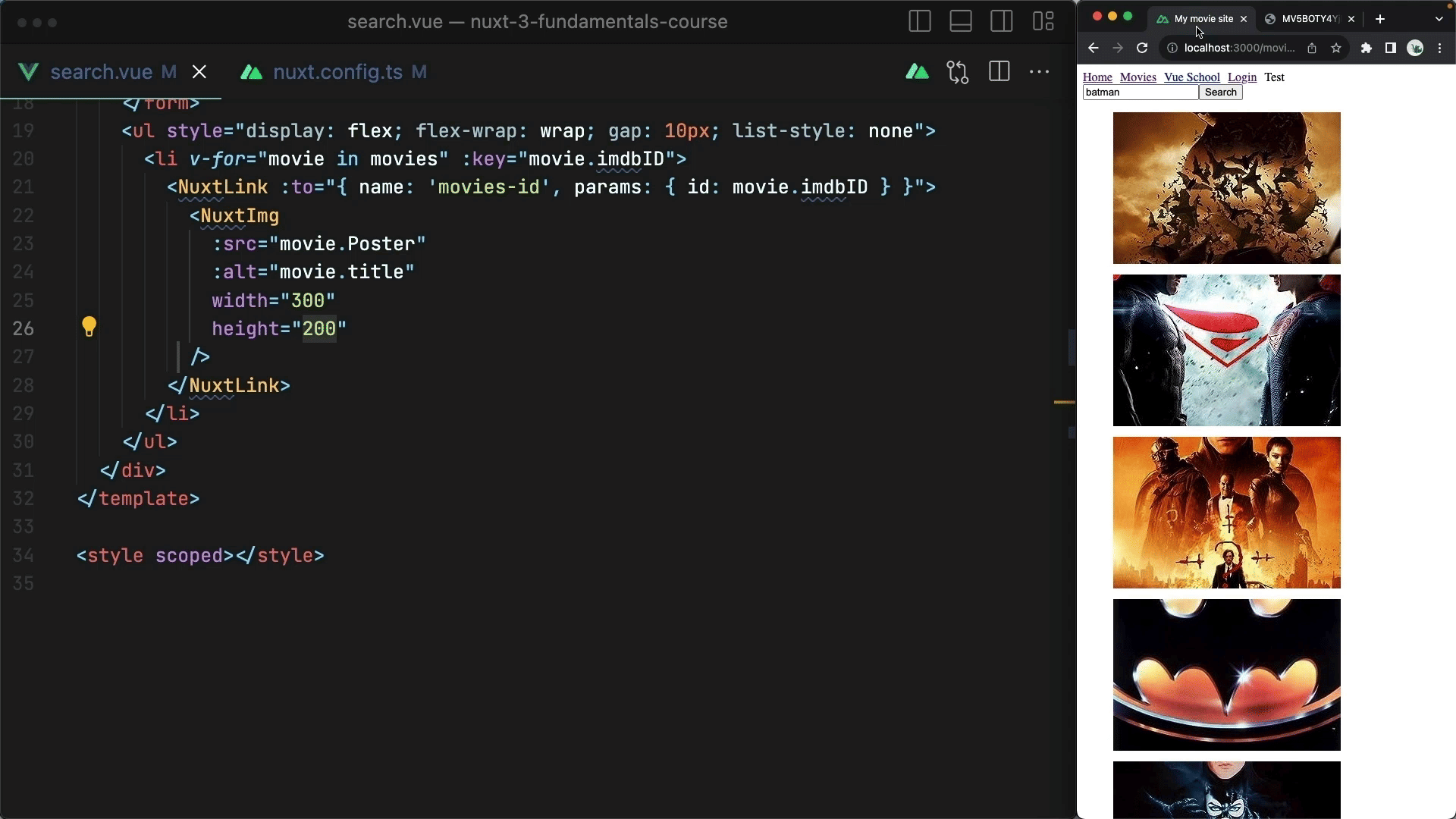Close the MV5BOTY4Y browser tab
Screen dimensions: 1456x819
coord(1351,19)
